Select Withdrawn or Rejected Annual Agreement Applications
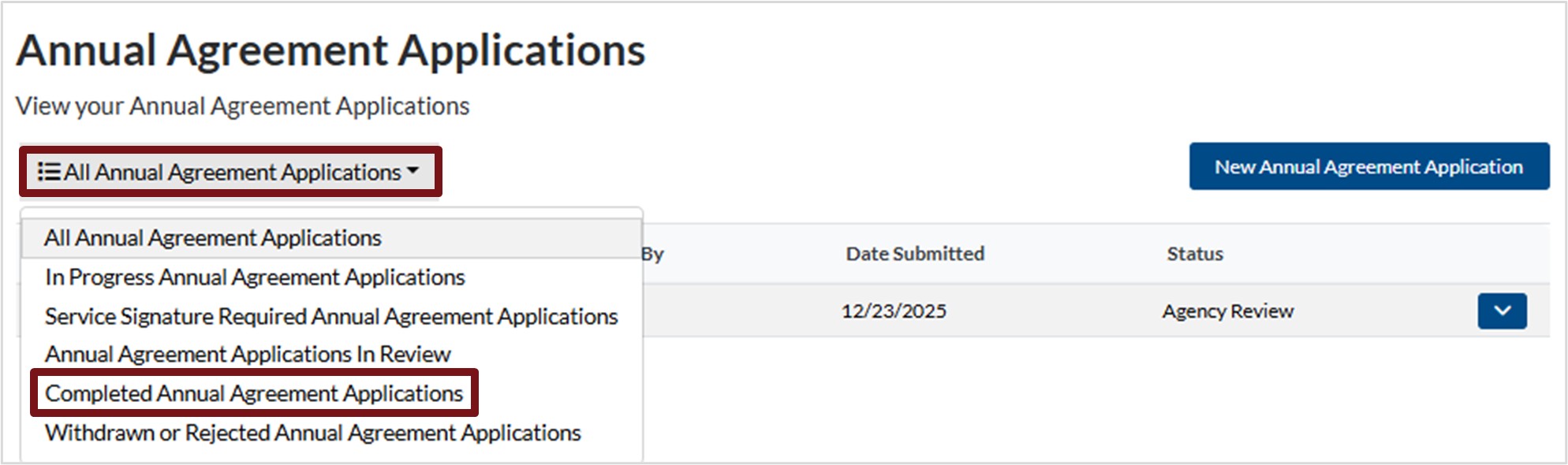Screen dimensions: 1568x465 click(313, 433)
